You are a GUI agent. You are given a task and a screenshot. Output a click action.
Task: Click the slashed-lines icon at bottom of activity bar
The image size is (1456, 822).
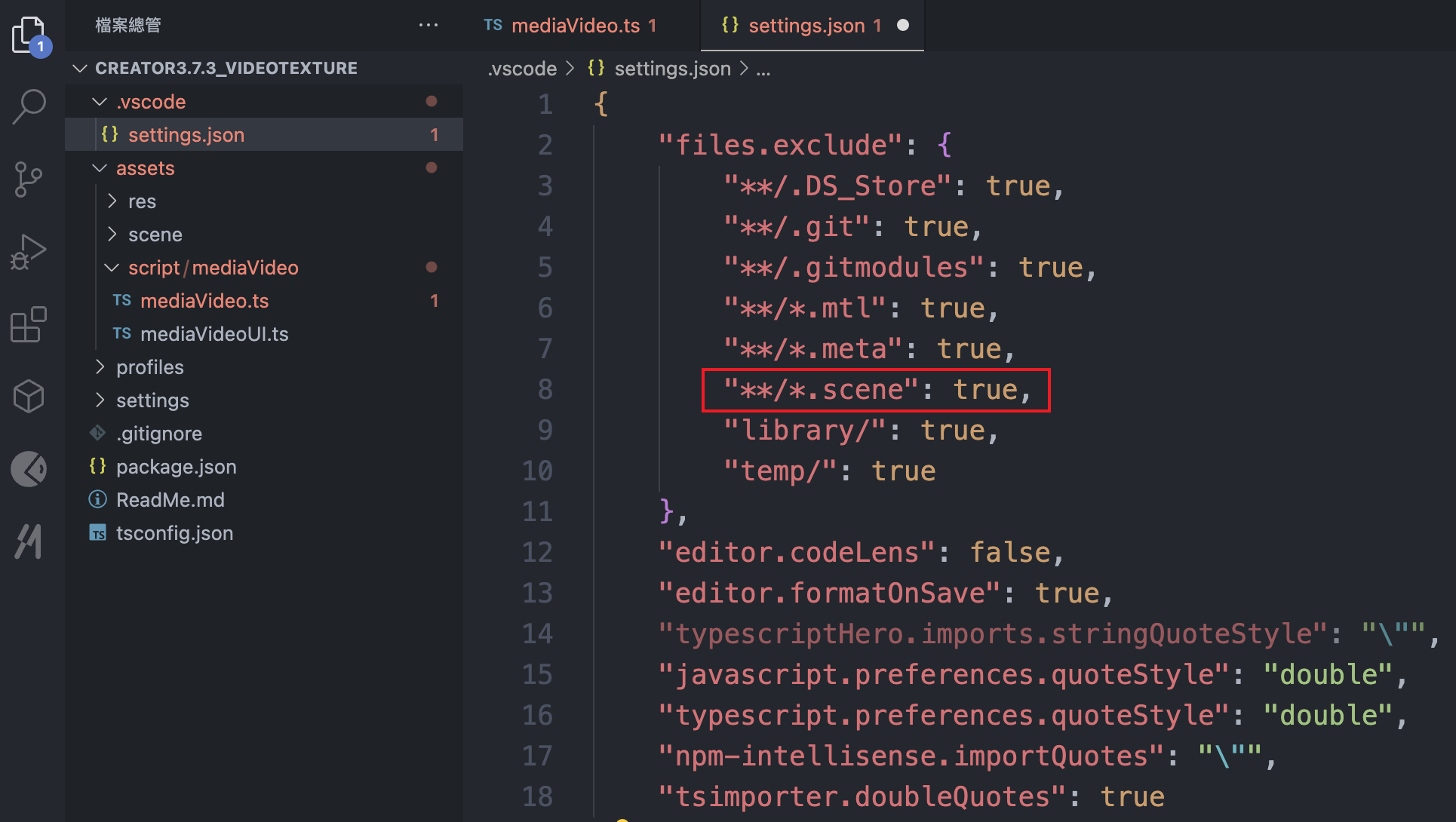(x=29, y=541)
